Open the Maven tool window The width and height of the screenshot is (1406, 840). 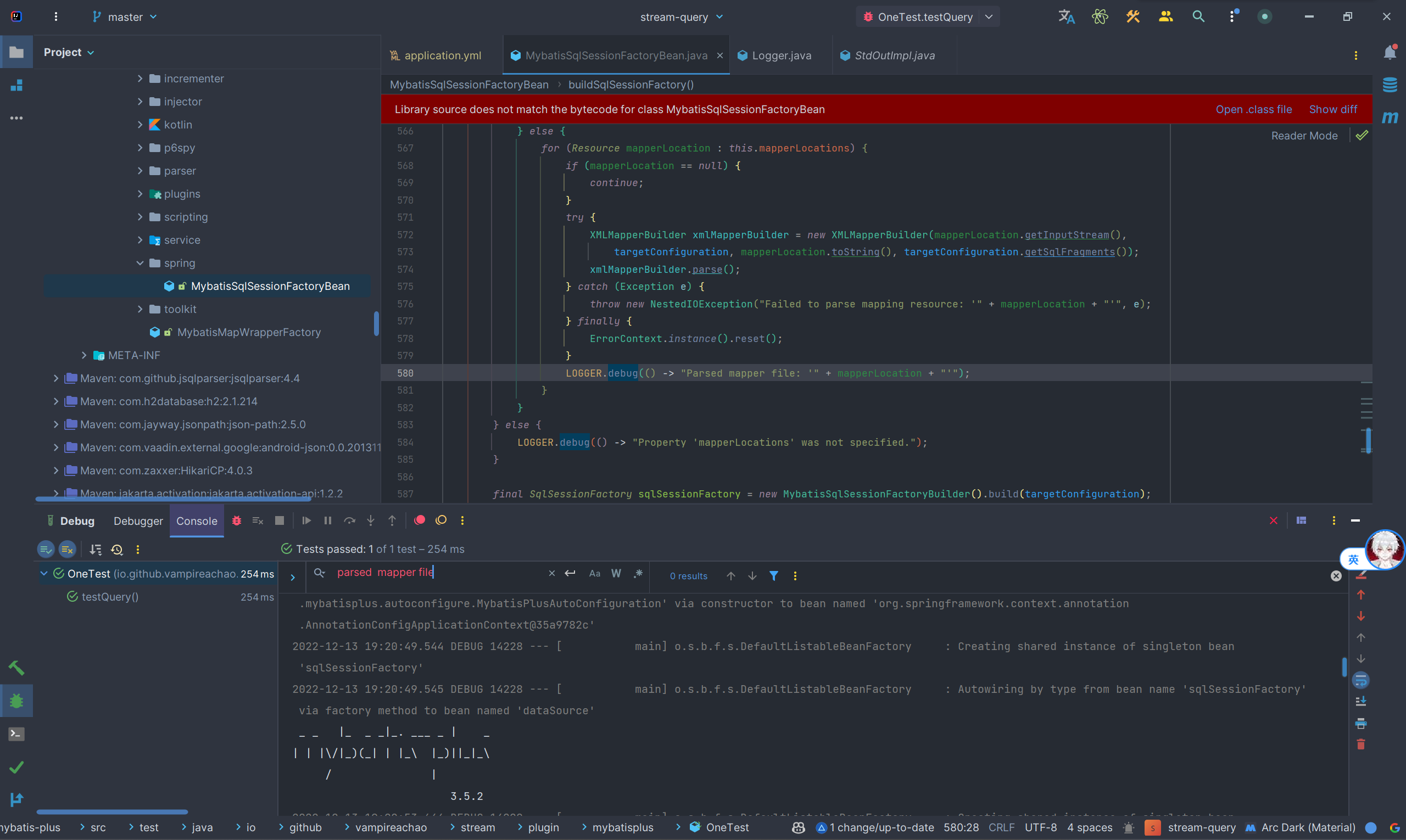coord(1390,117)
